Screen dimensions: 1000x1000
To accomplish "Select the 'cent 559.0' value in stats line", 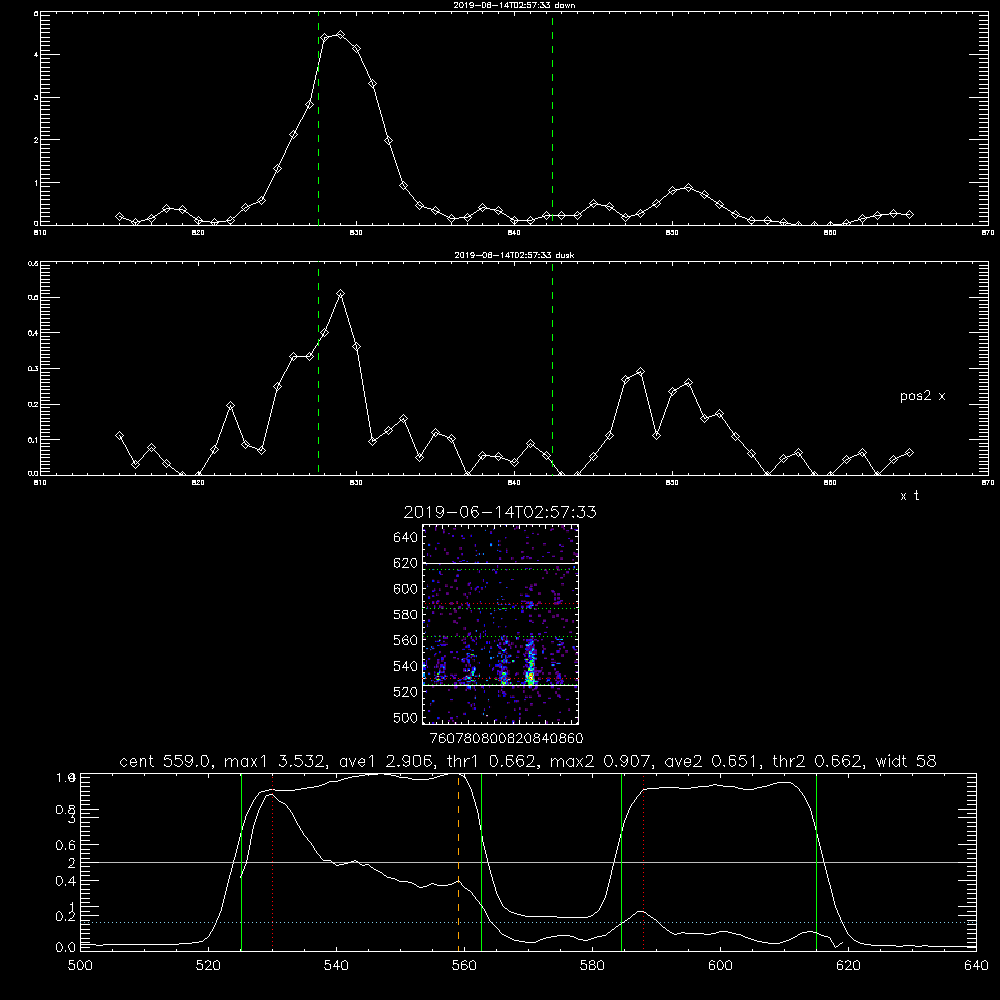I will [168, 761].
